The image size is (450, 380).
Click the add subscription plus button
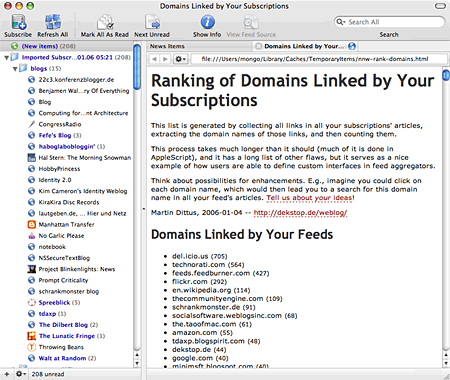pyautogui.click(x=7, y=374)
